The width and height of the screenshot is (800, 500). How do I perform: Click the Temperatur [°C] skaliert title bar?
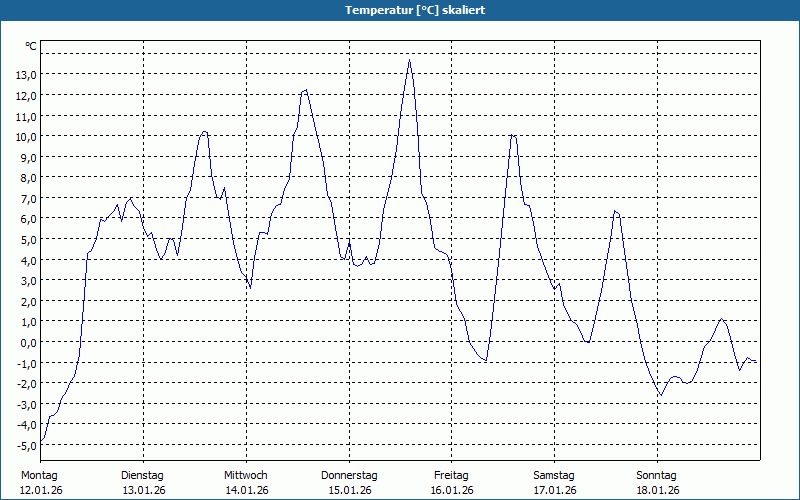[x=400, y=10]
